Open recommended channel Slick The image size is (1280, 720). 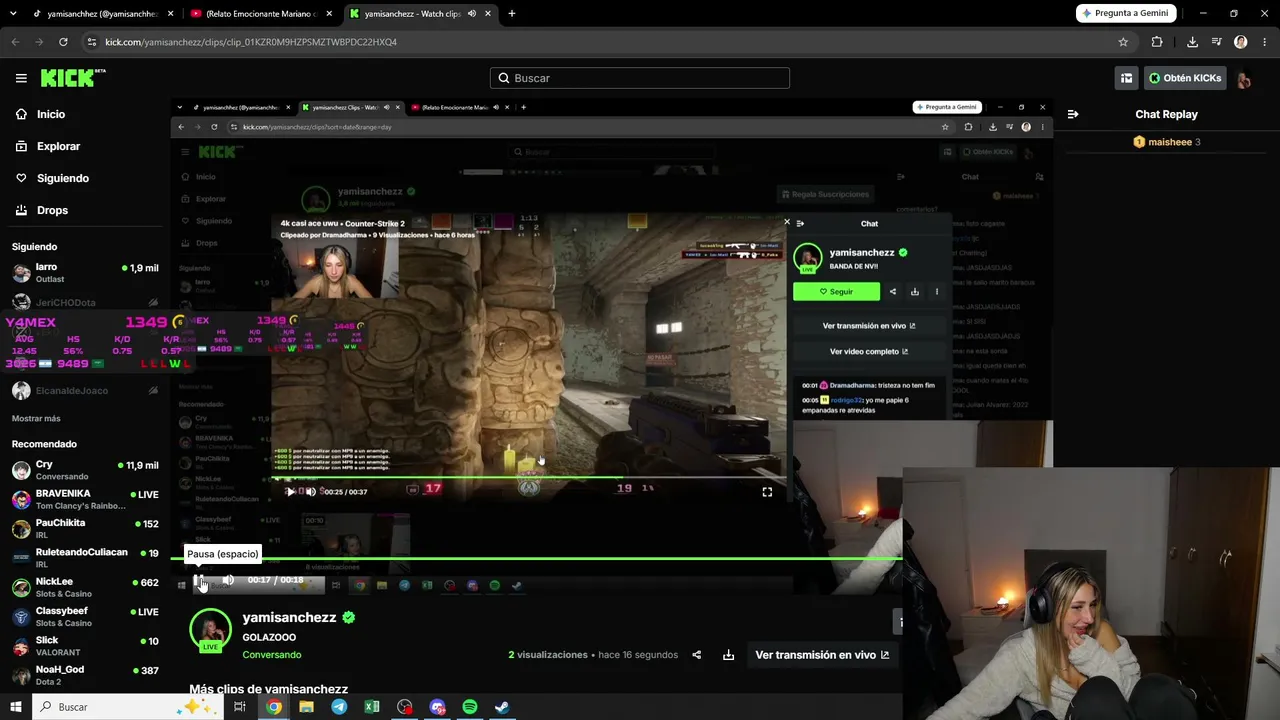coord(85,646)
